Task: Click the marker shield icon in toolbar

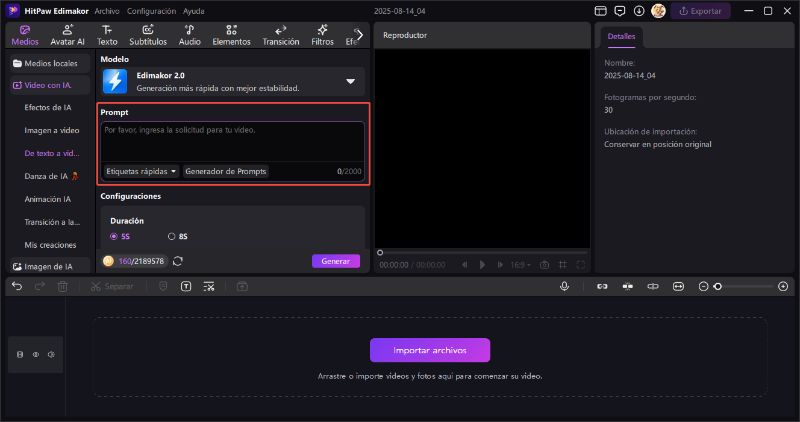Action: [163, 286]
